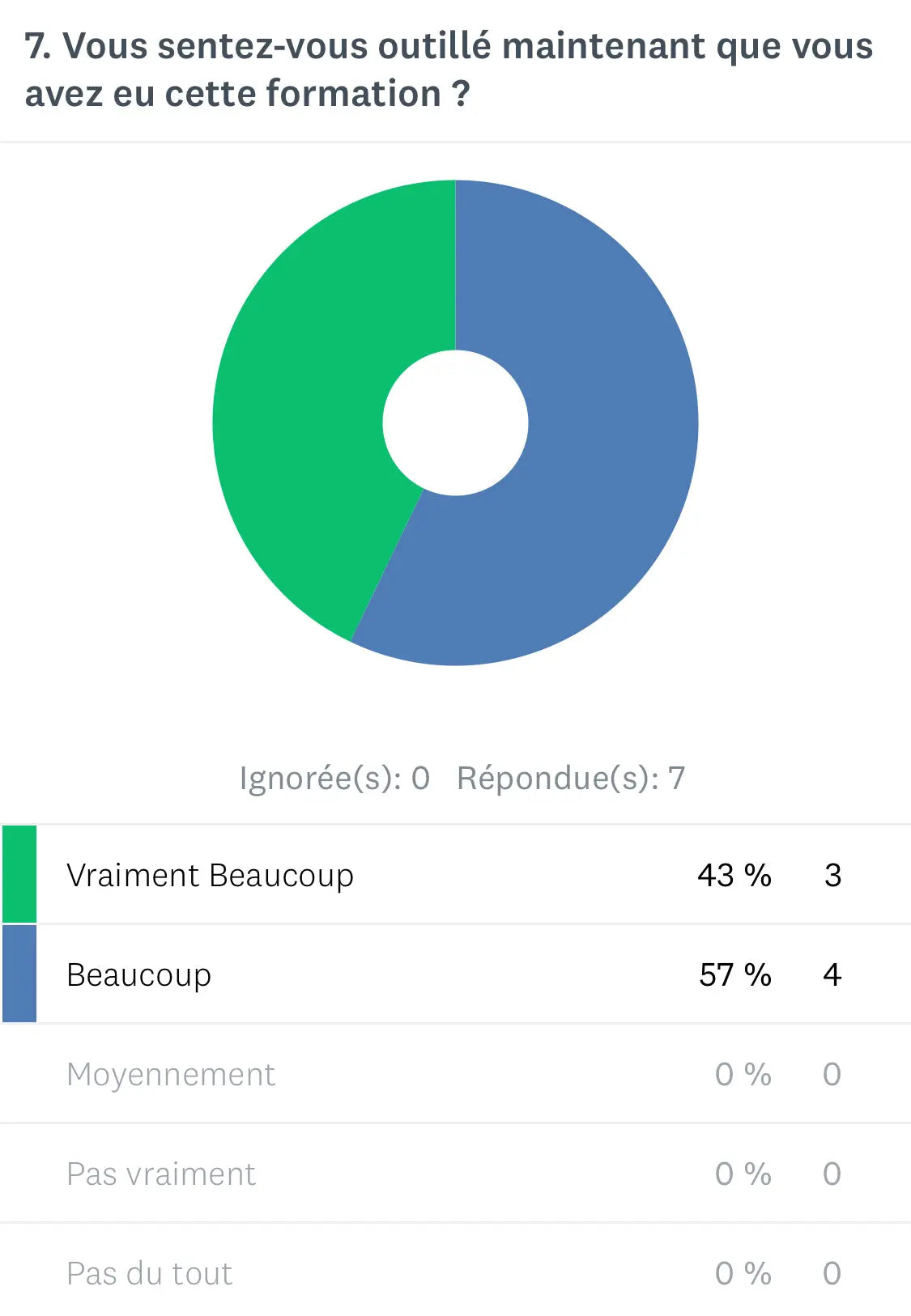This screenshot has width=911, height=1316.
Task: Click the "Ignorée(s): 0" text
Action: pyautogui.click(x=334, y=778)
